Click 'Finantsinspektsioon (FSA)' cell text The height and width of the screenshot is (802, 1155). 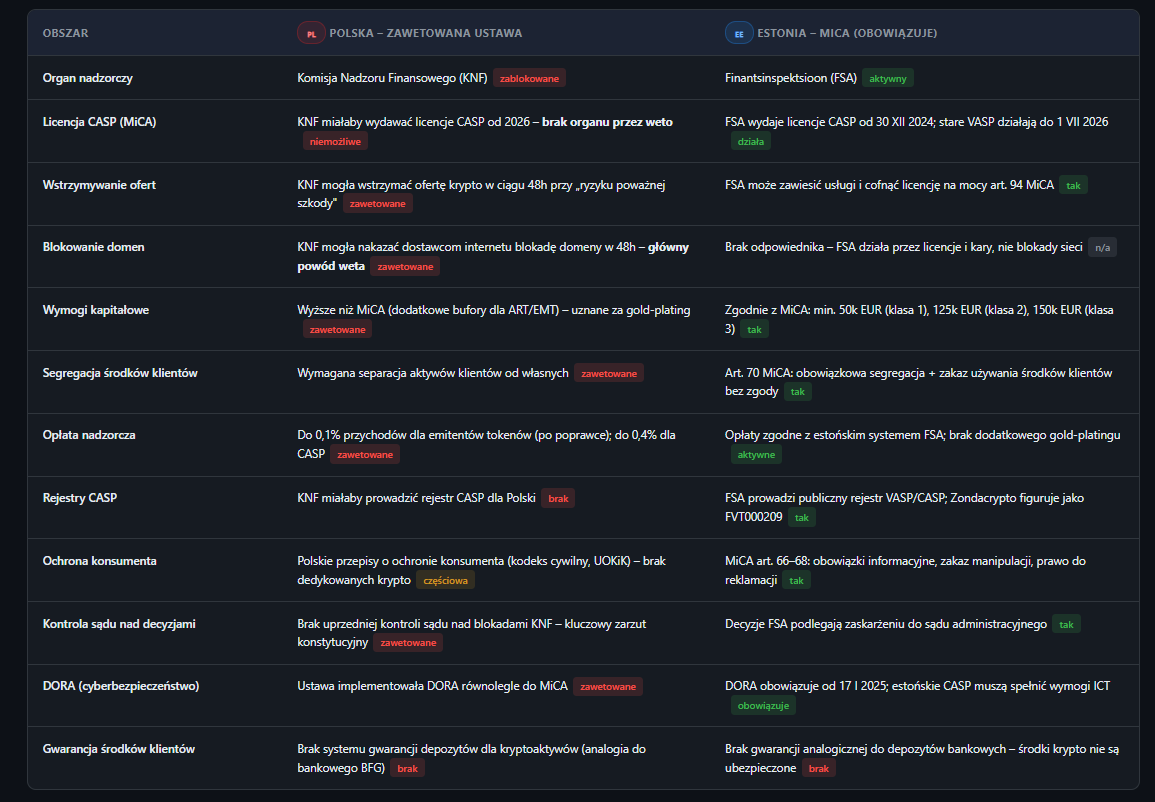[791, 78]
